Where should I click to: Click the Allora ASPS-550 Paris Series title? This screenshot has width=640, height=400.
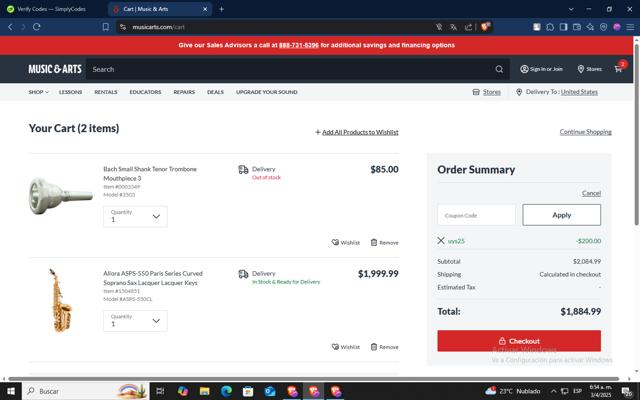[x=153, y=278]
